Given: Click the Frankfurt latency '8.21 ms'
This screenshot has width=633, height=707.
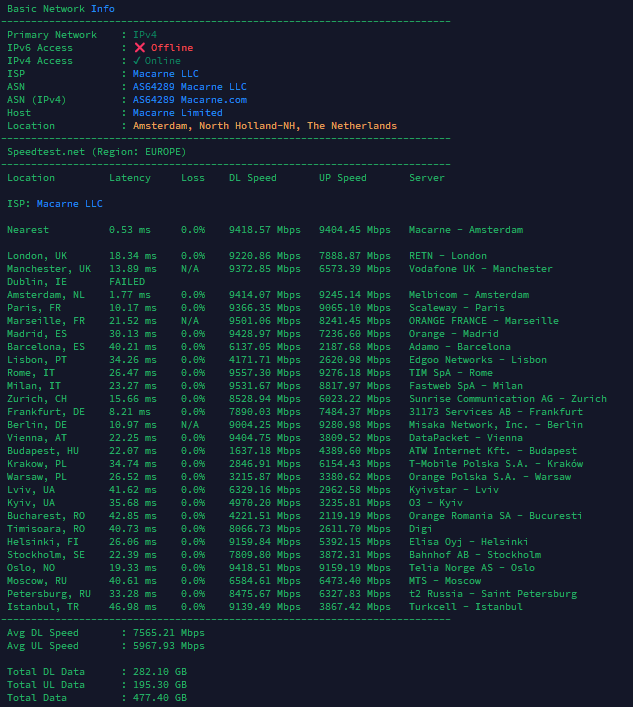Looking at the screenshot, I should pos(130,412).
